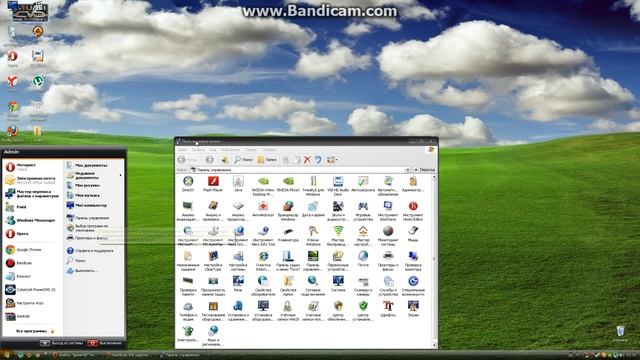Open Электронная почта in Start menu
640x360 pixels.
click(32, 180)
